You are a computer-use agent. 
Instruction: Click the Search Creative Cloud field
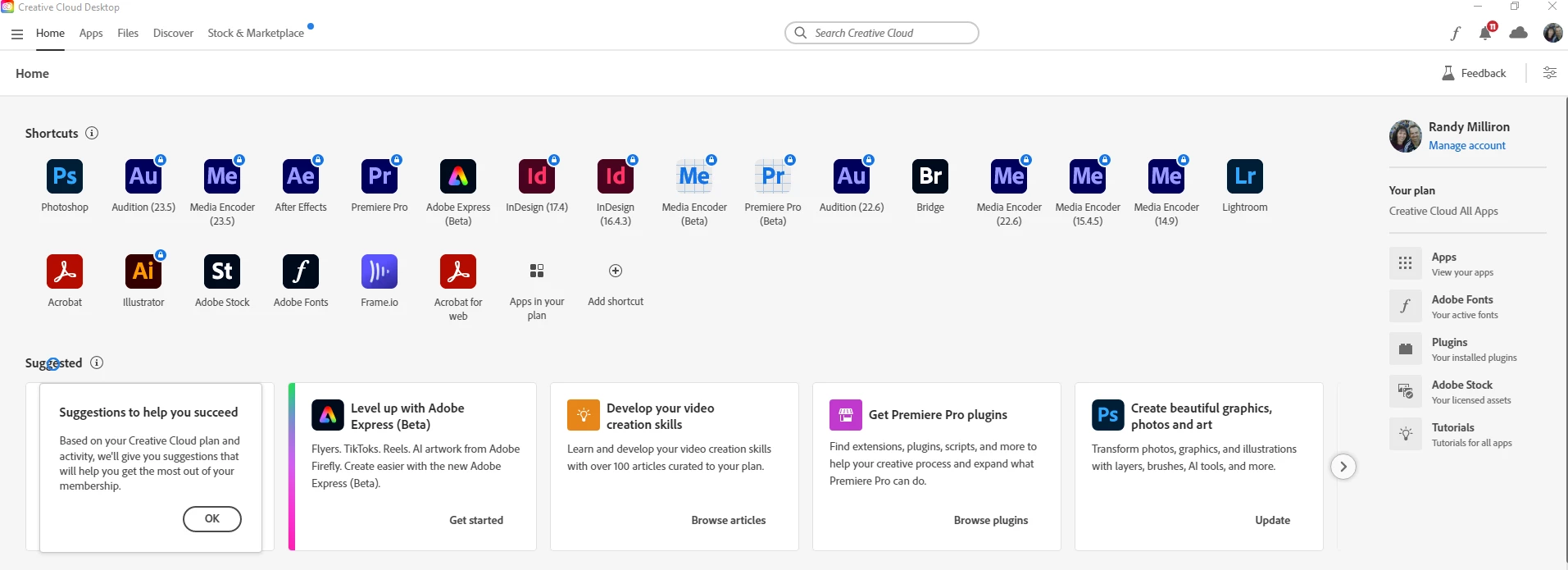(882, 33)
